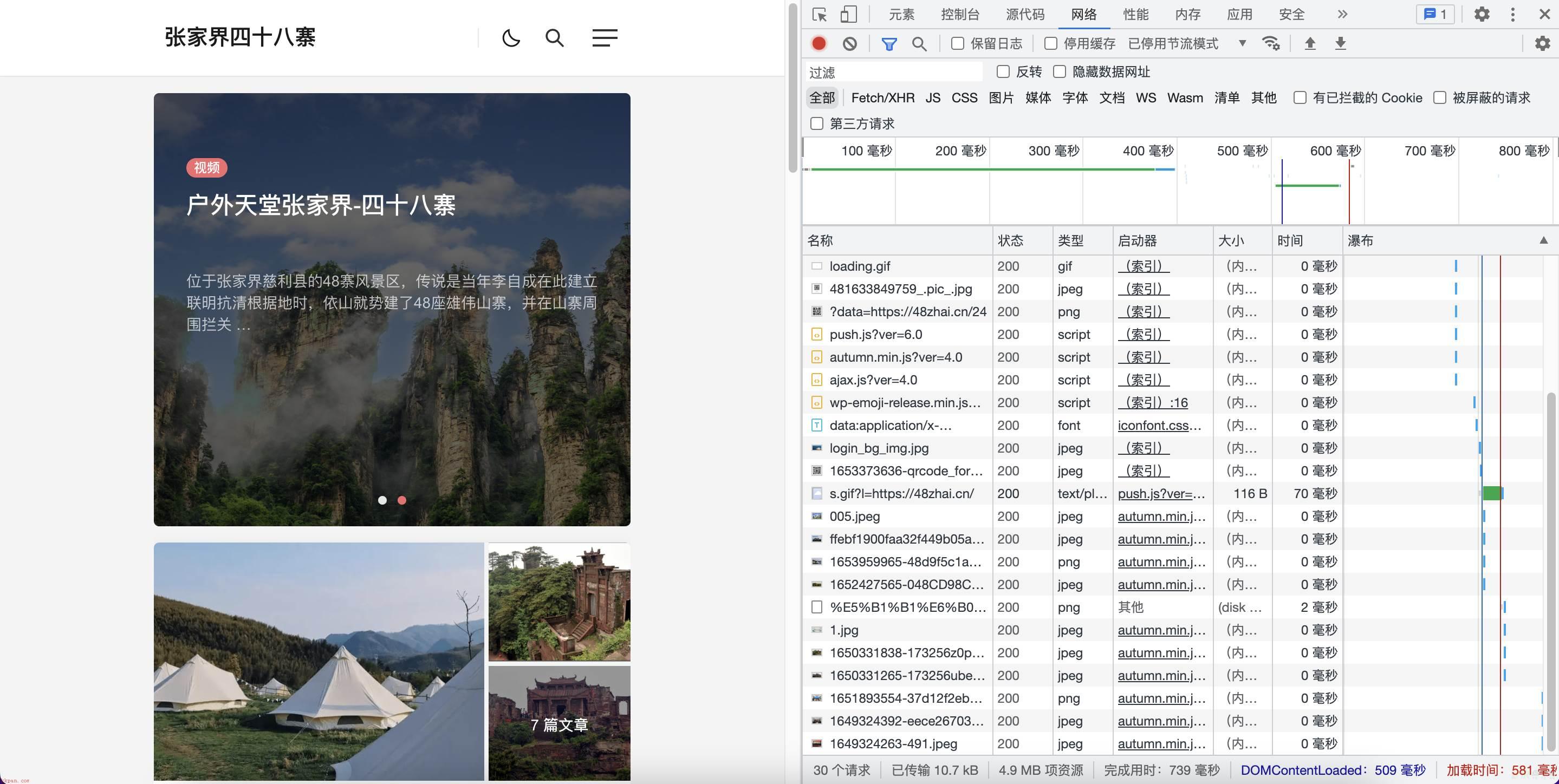Open the camping tents thumbnail image
Screen dimensions: 1559x784
point(319,661)
